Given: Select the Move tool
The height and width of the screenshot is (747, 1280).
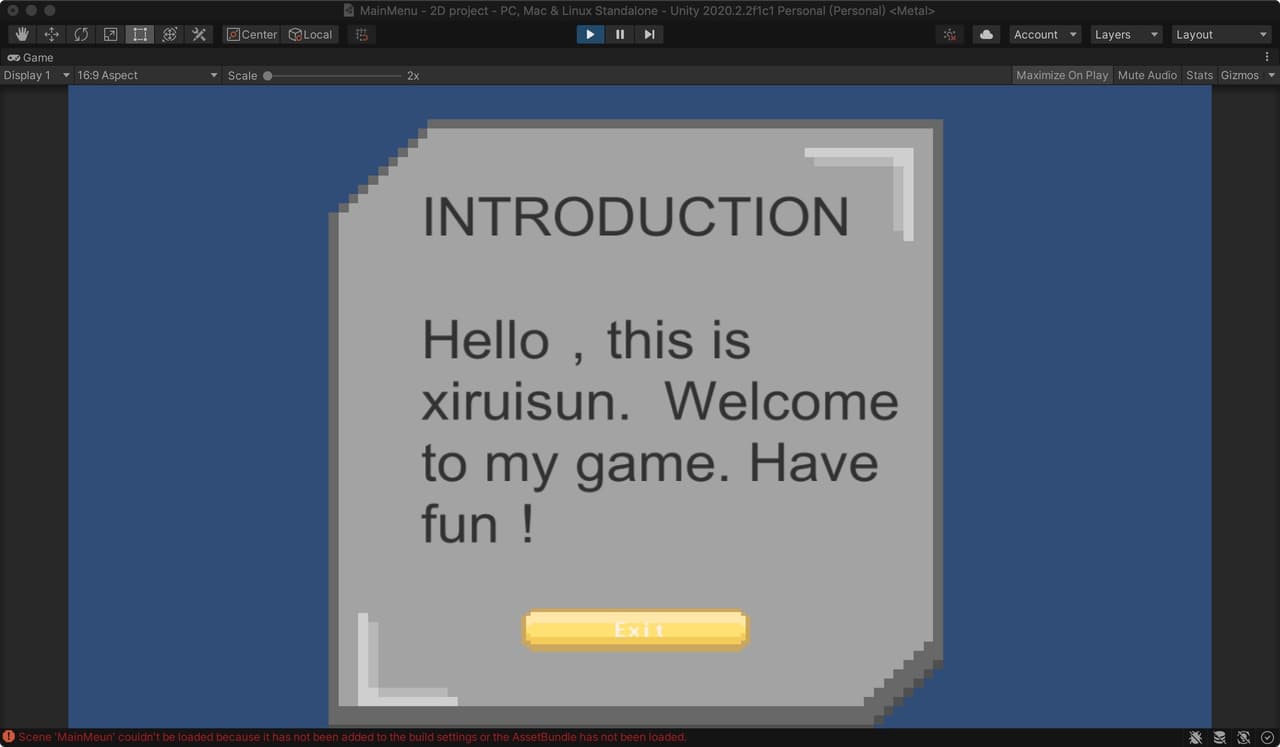Looking at the screenshot, I should [x=52, y=34].
